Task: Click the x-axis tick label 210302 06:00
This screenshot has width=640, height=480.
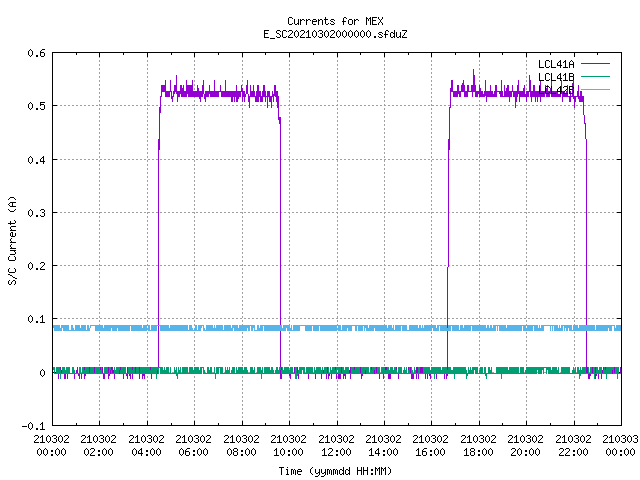Action: point(193,446)
